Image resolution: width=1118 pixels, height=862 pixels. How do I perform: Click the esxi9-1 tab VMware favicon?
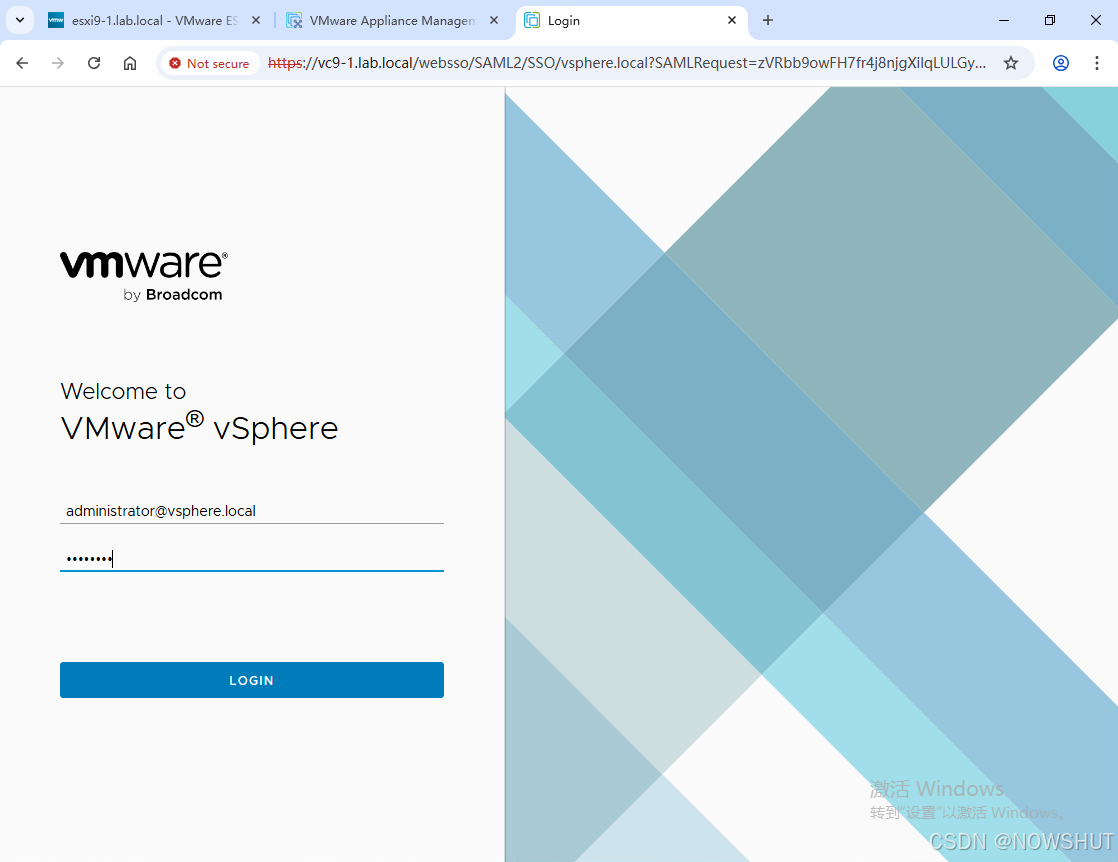[x=56, y=21]
